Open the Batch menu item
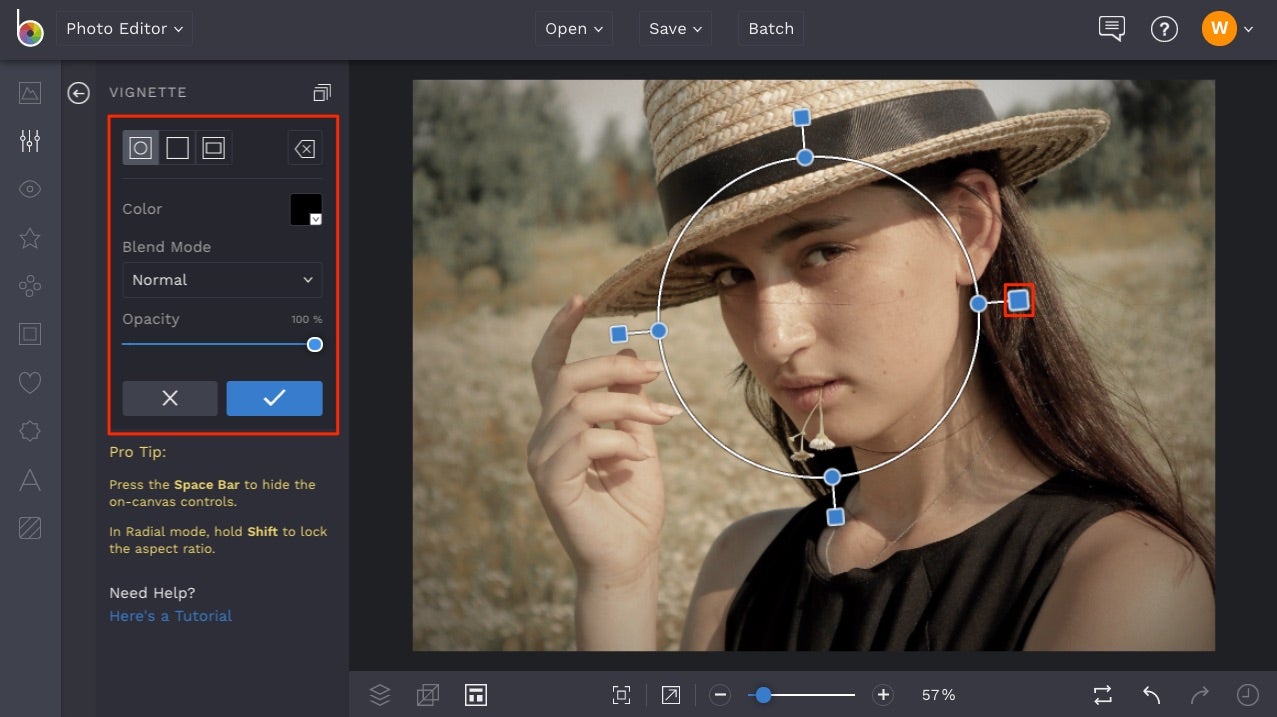1277x717 pixels. click(770, 28)
